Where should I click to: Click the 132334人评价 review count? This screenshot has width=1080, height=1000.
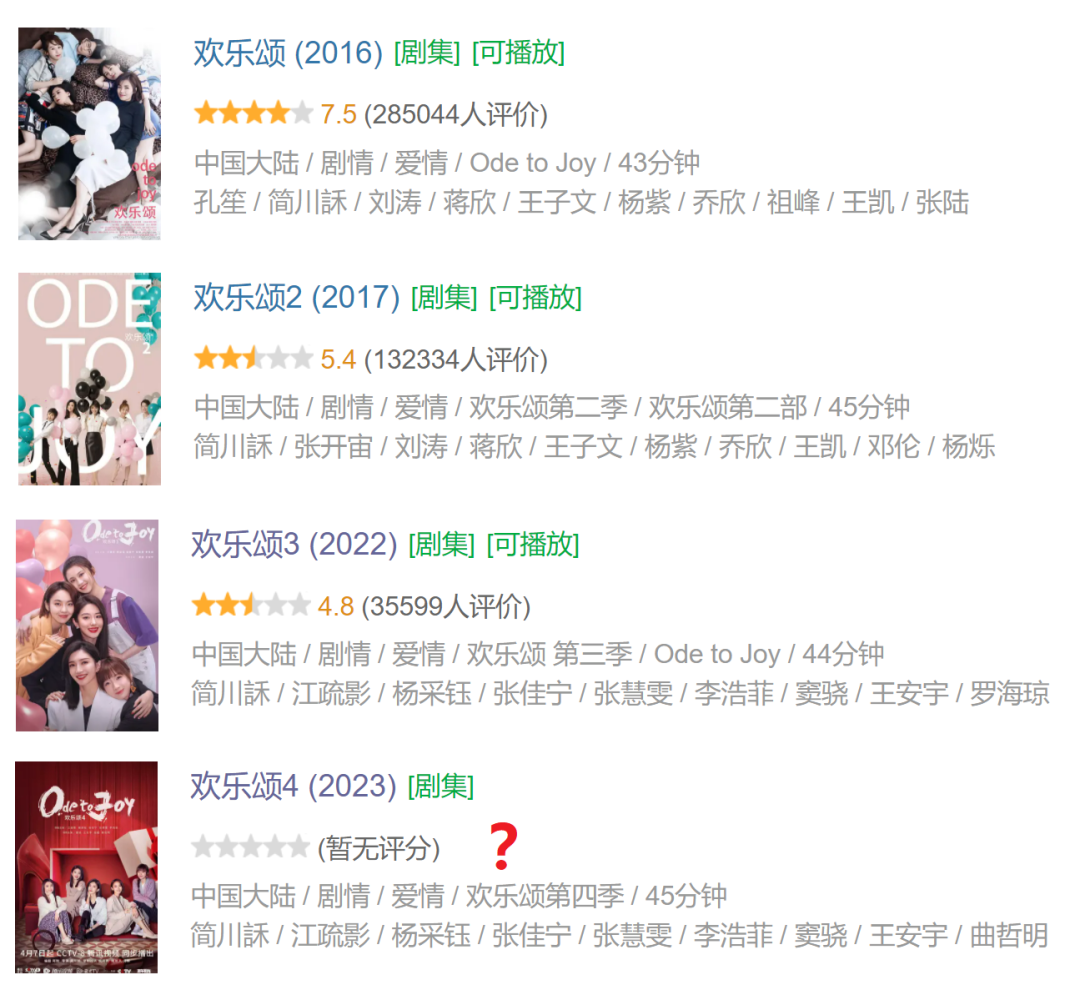point(456,360)
